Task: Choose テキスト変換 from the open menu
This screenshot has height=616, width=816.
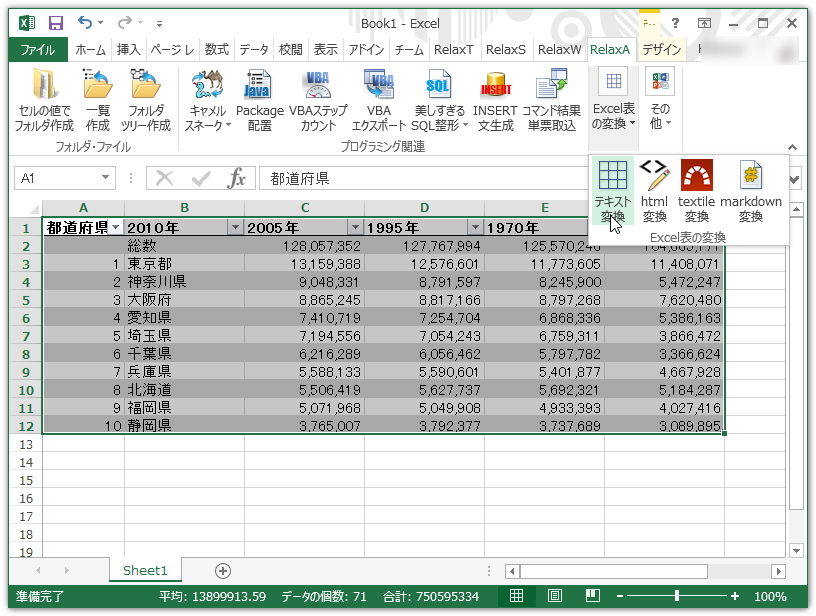Action: 612,188
